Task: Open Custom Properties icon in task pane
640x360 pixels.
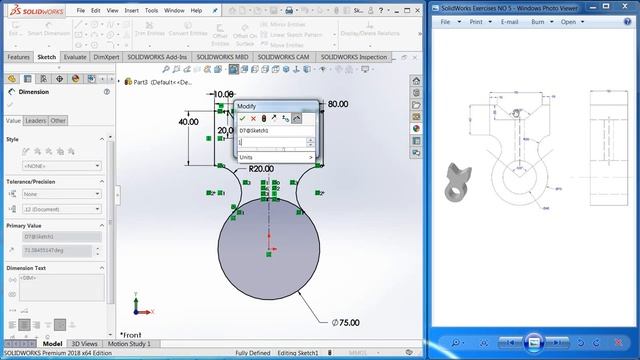Action: pyautogui.click(x=416, y=141)
